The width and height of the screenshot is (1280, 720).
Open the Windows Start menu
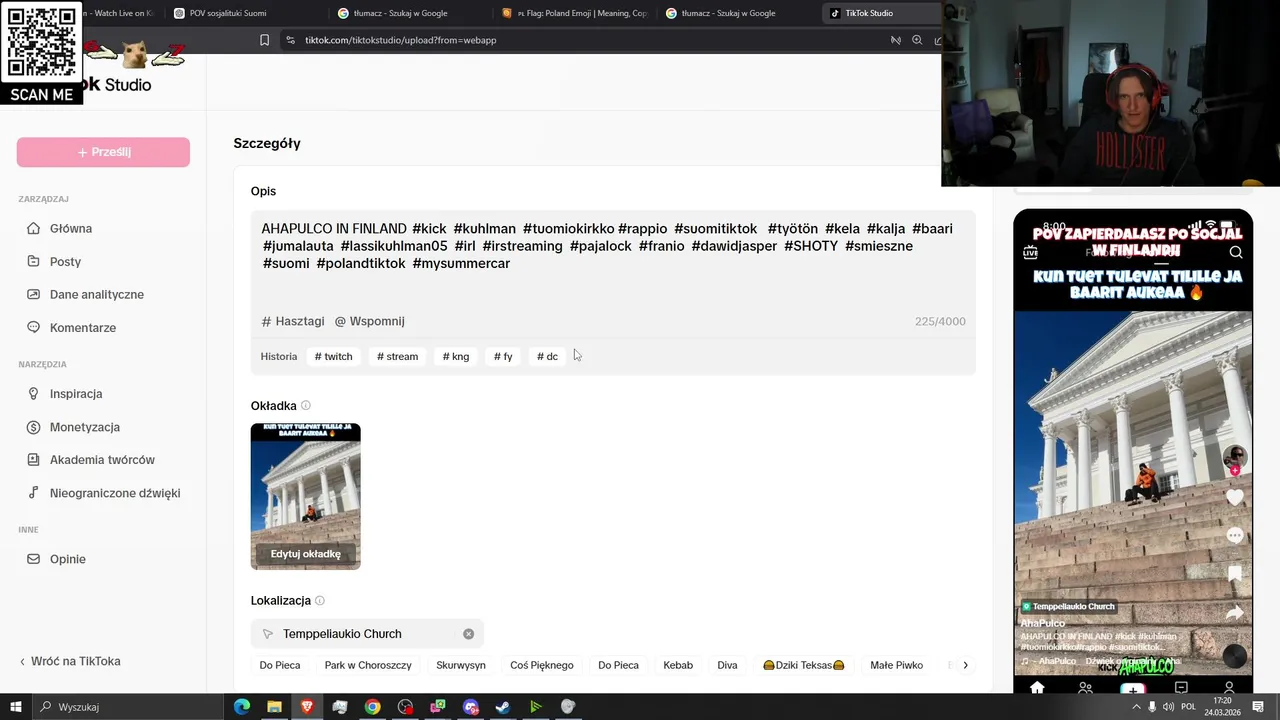tap(16, 707)
